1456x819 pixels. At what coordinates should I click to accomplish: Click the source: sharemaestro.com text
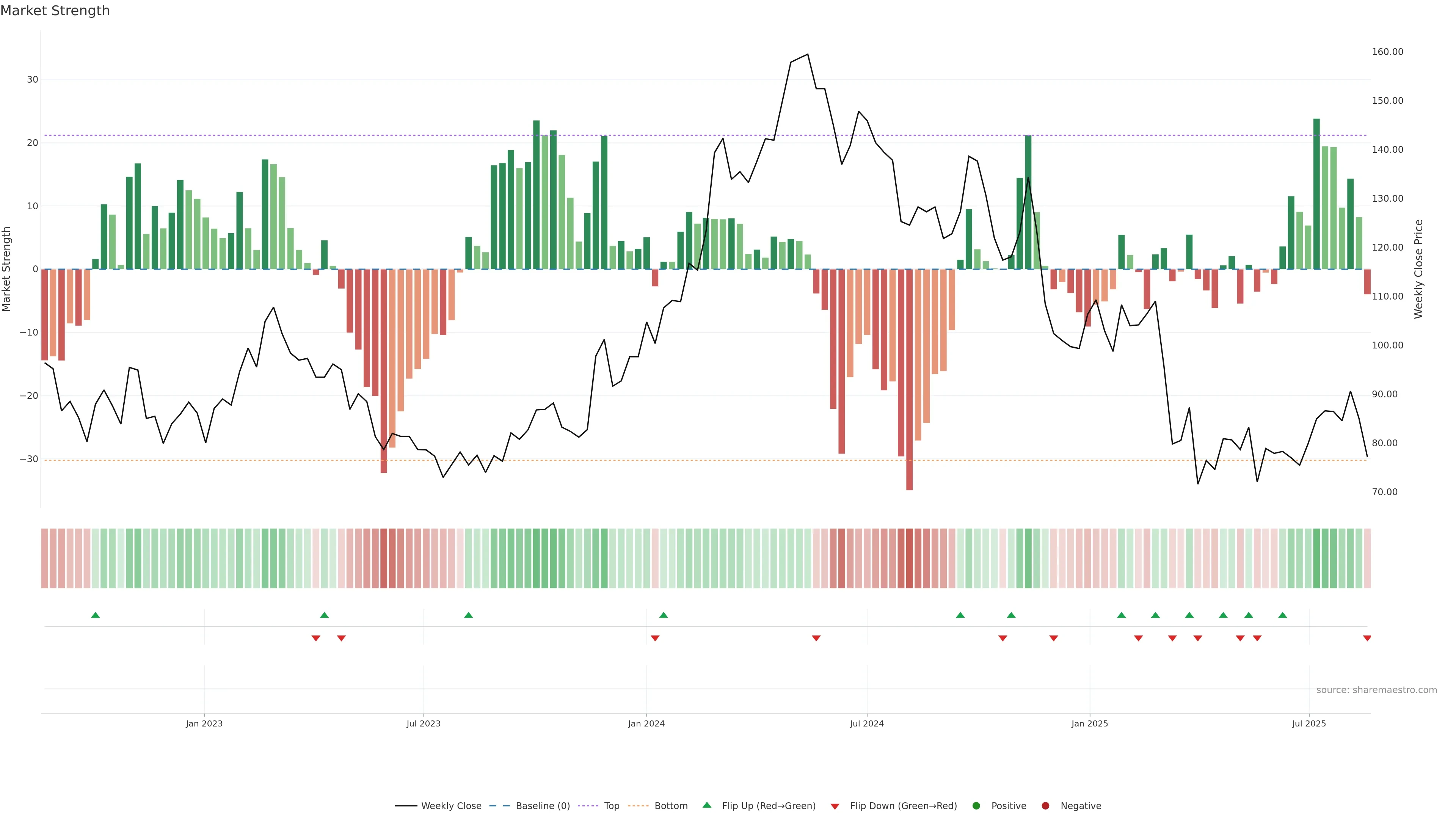[1376, 690]
